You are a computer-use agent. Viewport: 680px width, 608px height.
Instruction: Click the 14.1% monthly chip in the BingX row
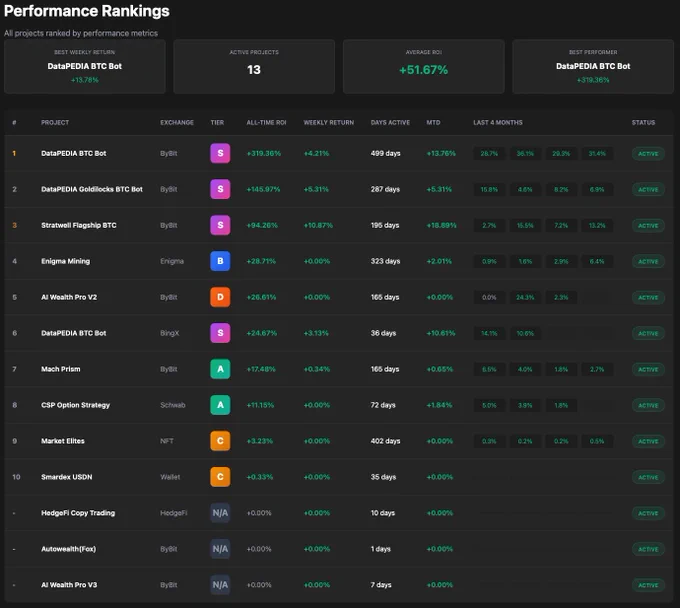point(489,333)
